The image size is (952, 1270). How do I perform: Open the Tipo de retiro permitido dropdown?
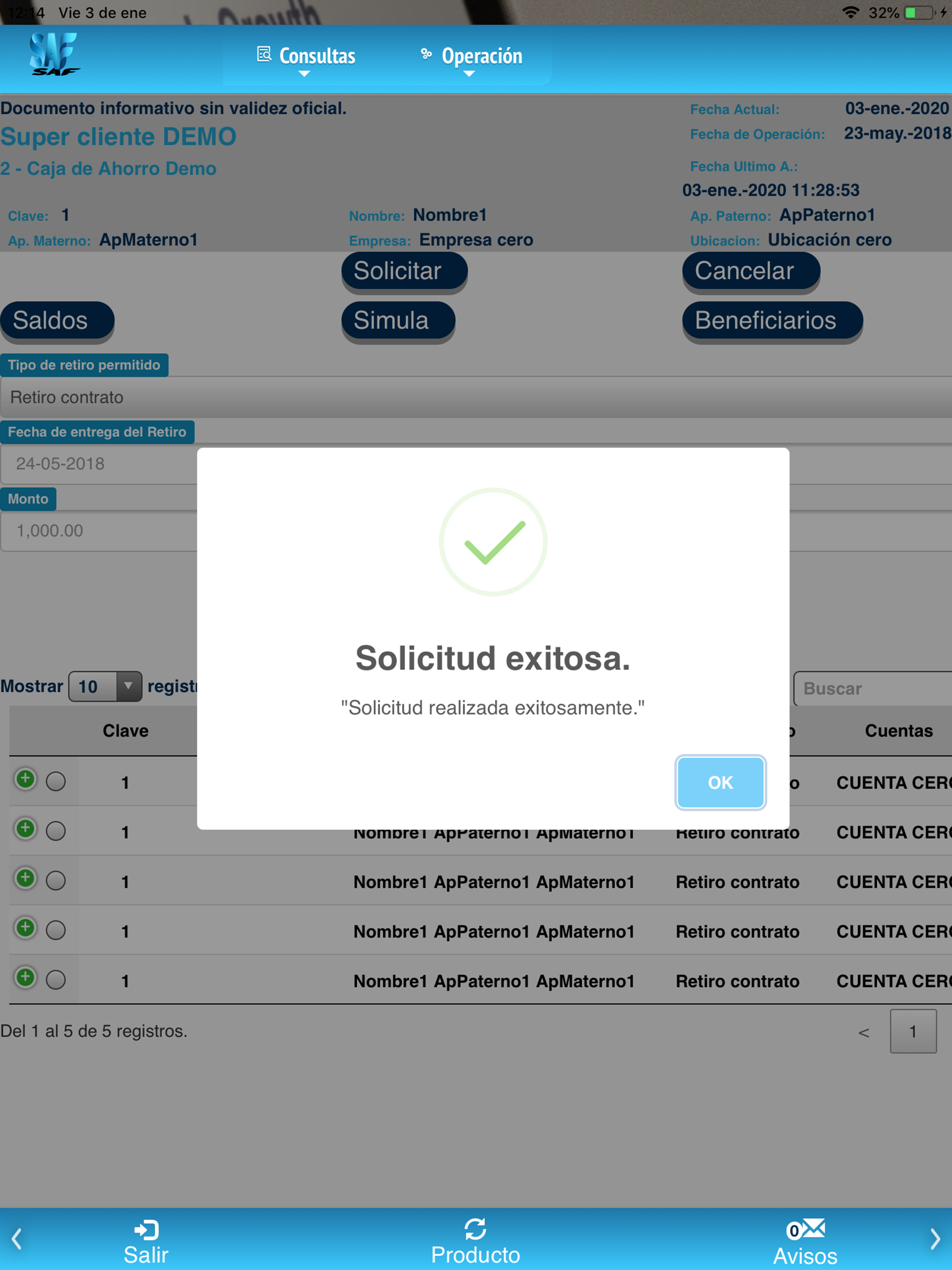(x=476, y=397)
